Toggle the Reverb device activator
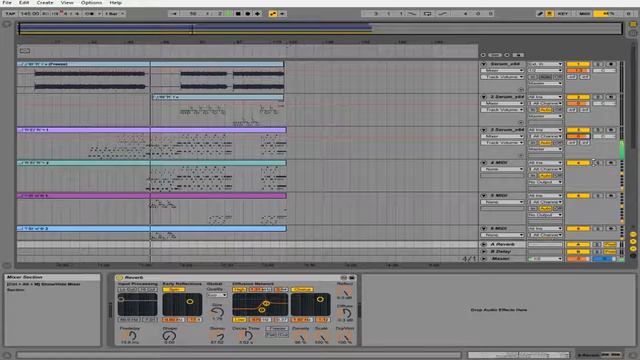The image size is (640, 360). [x=120, y=278]
